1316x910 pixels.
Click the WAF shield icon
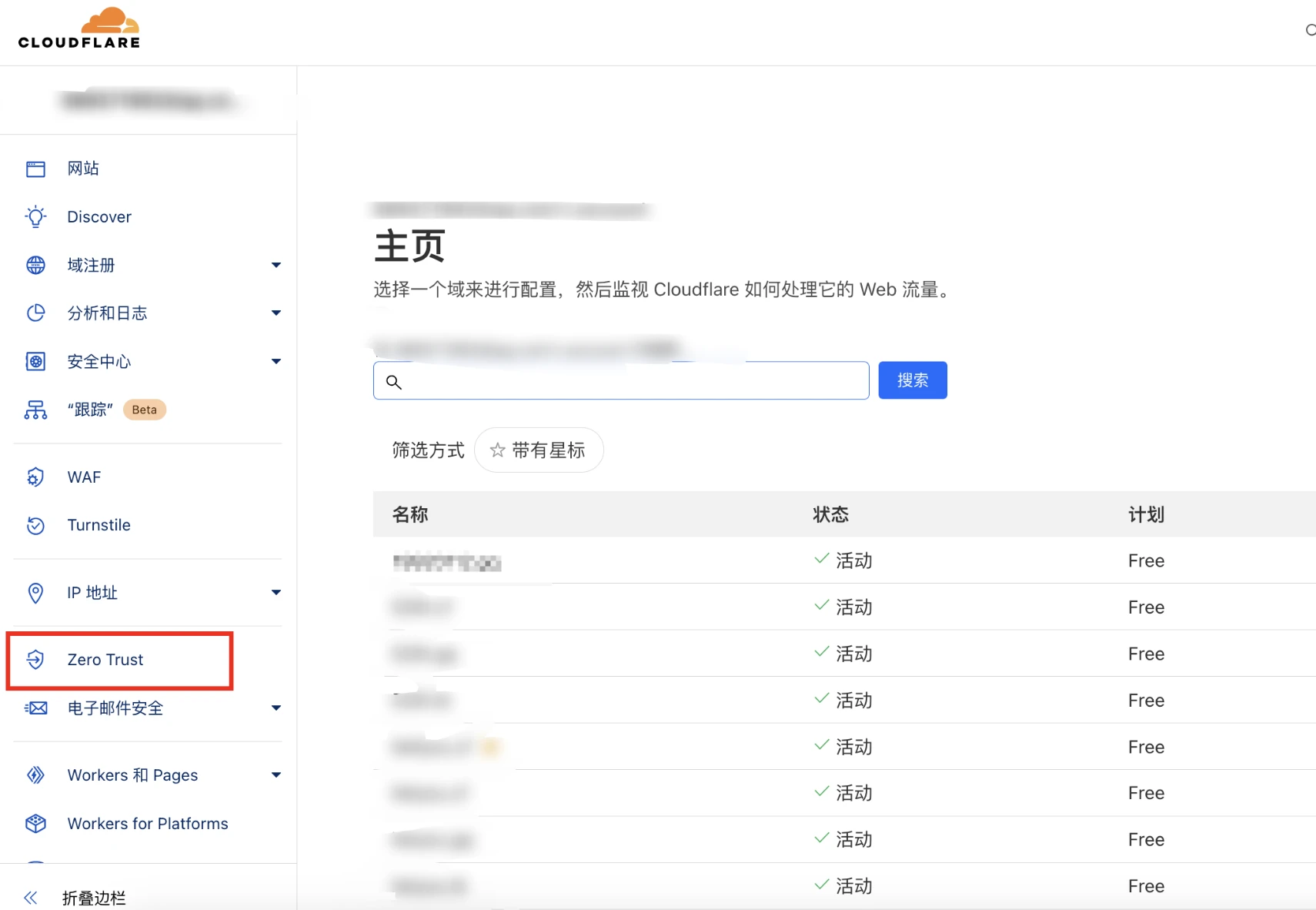(35, 477)
